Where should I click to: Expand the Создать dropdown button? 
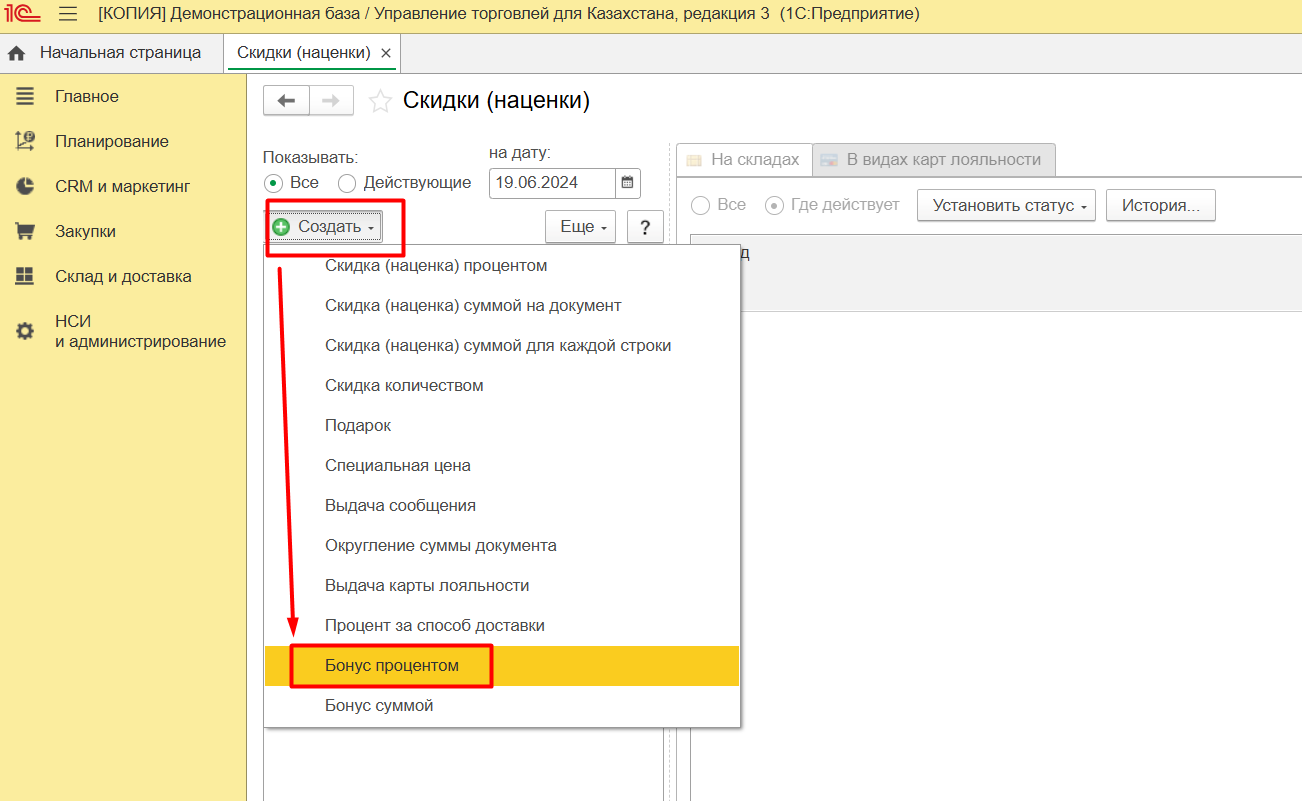tap(325, 227)
